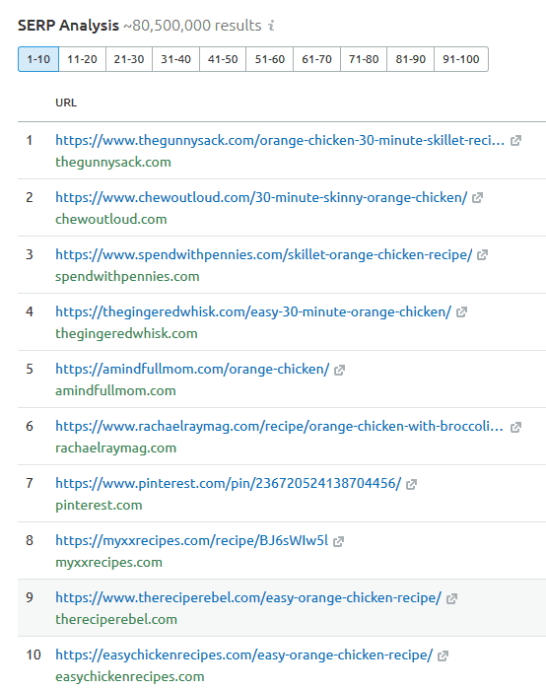
Task: Open chewoutloud.com skinny-orange-chicken URL
Action: 261,198
